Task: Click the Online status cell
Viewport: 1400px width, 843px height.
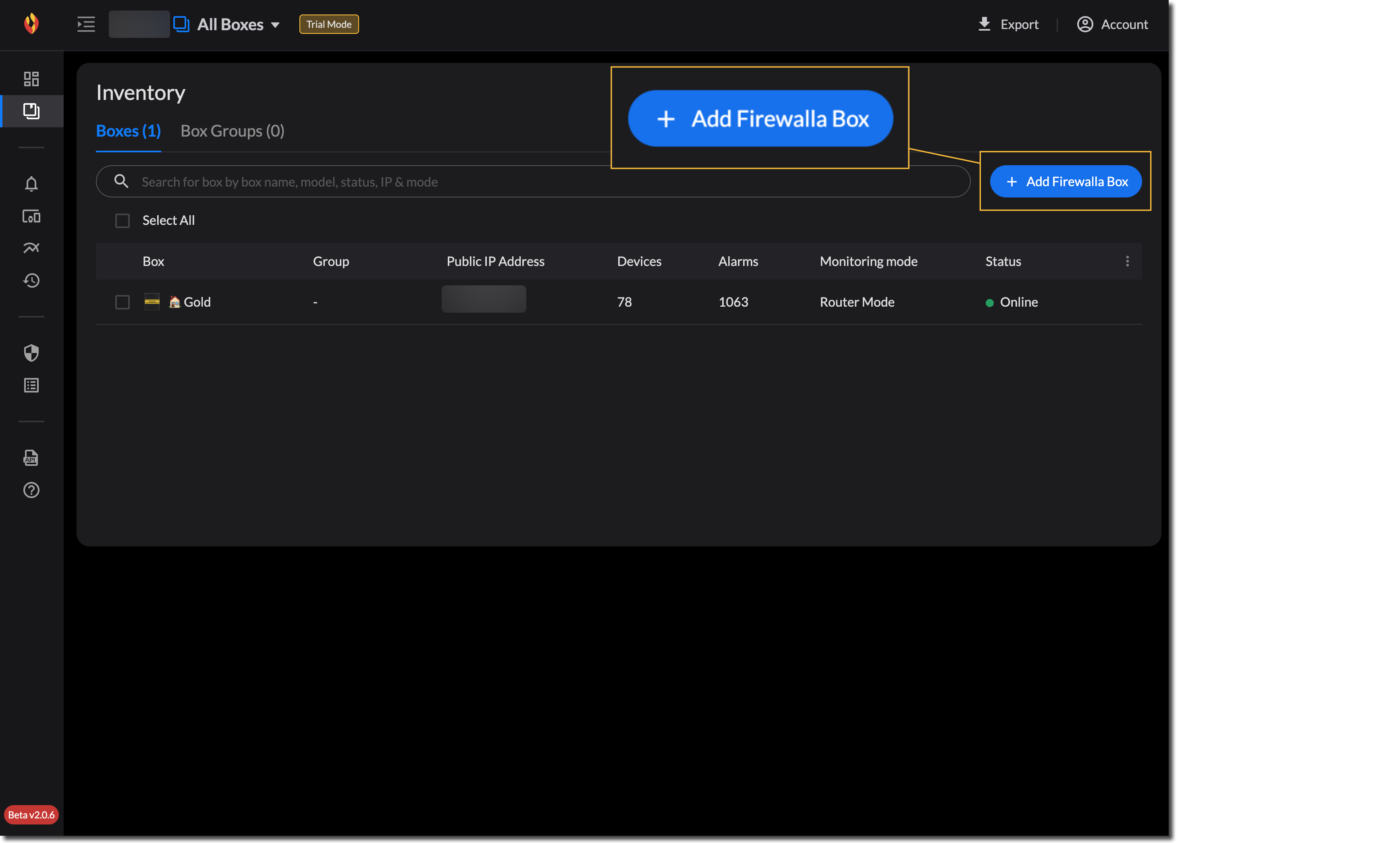Action: point(1012,302)
